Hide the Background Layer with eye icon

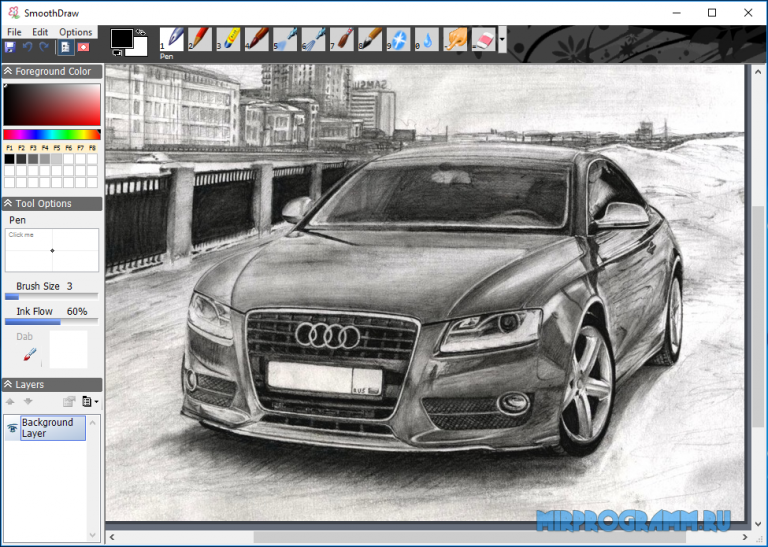[x=12, y=428]
